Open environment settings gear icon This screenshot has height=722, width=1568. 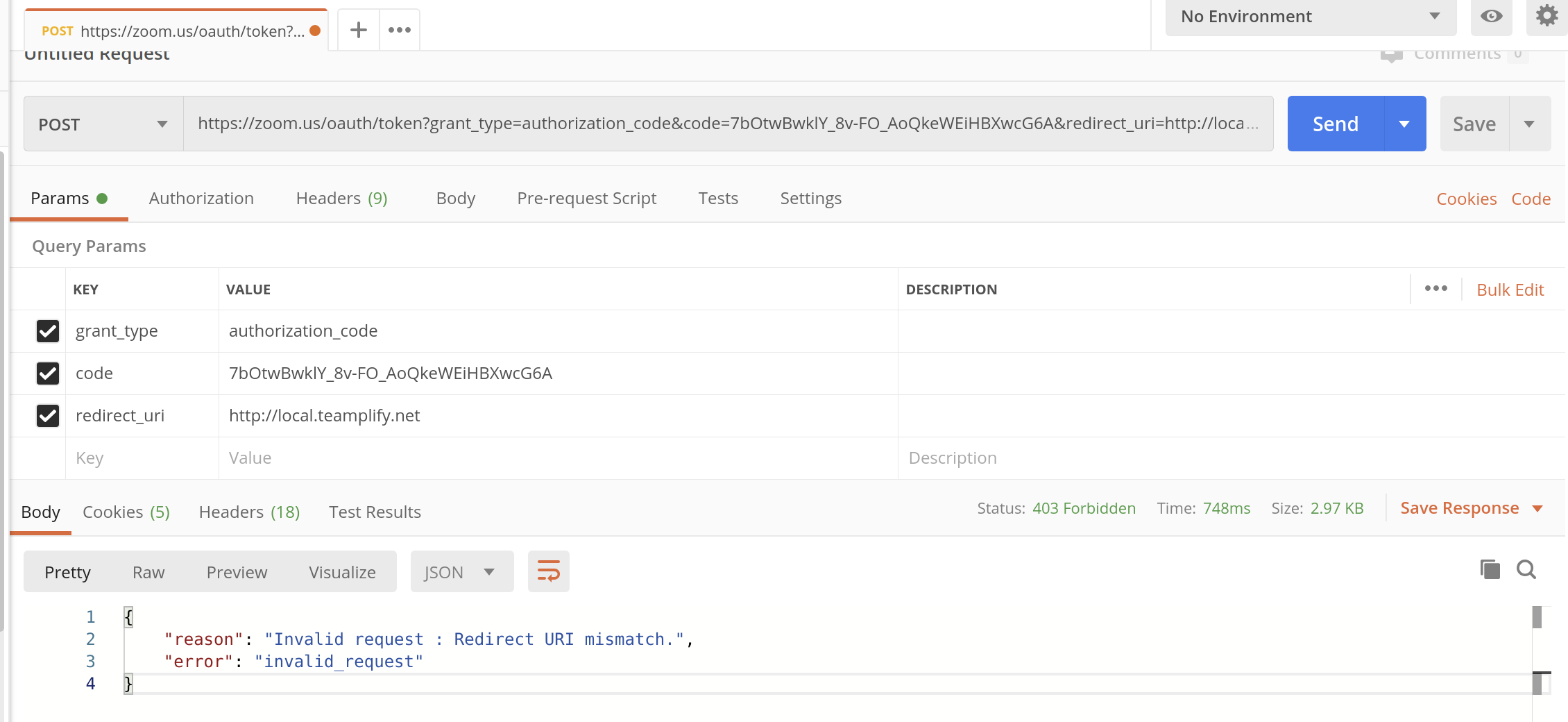(x=1546, y=16)
